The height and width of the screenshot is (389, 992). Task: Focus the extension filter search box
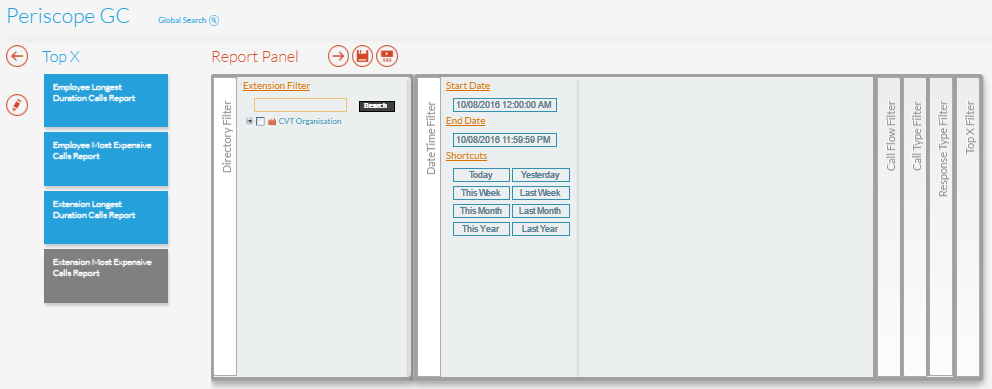click(x=301, y=105)
